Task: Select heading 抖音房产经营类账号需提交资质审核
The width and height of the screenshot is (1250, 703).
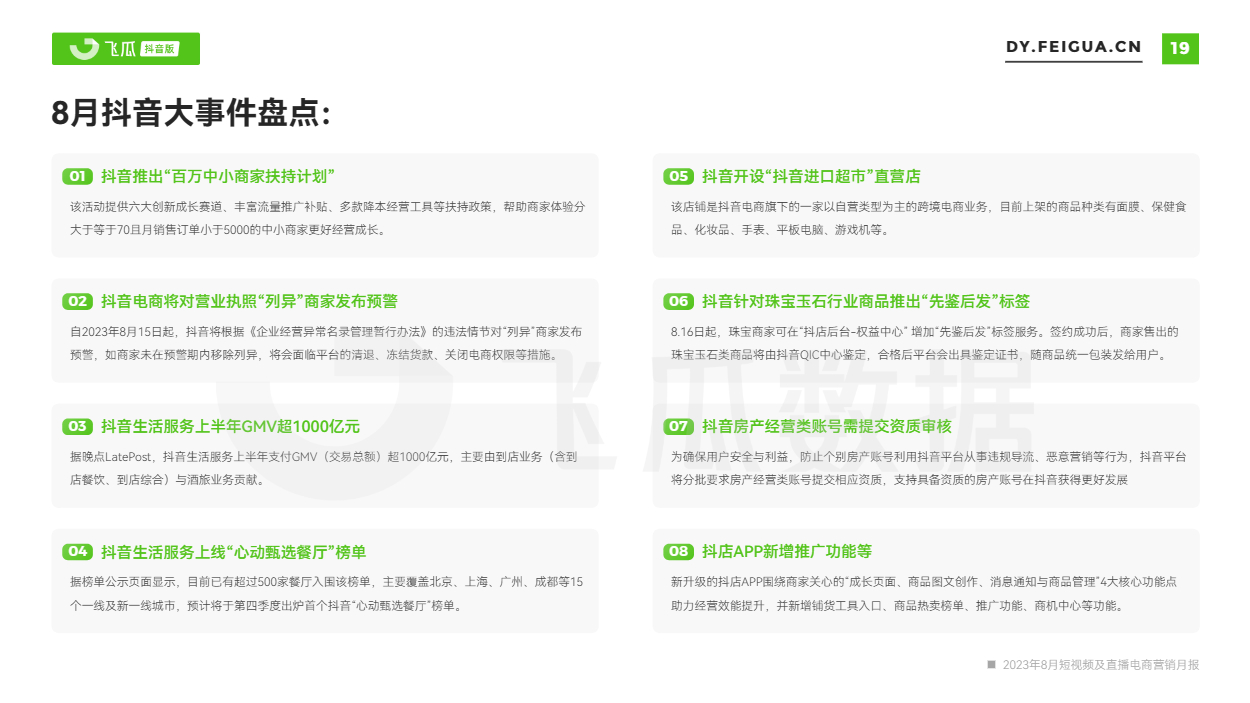Action: [x=827, y=426]
